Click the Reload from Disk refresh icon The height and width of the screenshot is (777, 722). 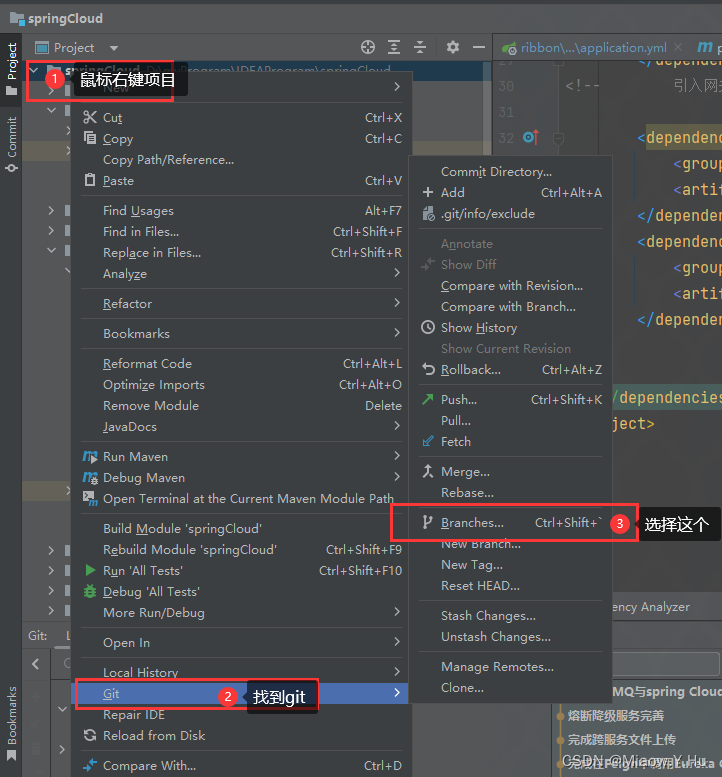(90, 735)
